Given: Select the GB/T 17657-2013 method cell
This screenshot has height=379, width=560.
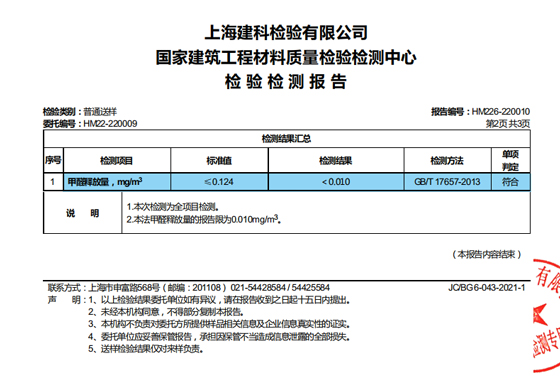Looking at the screenshot, I should click(x=447, y=182).
